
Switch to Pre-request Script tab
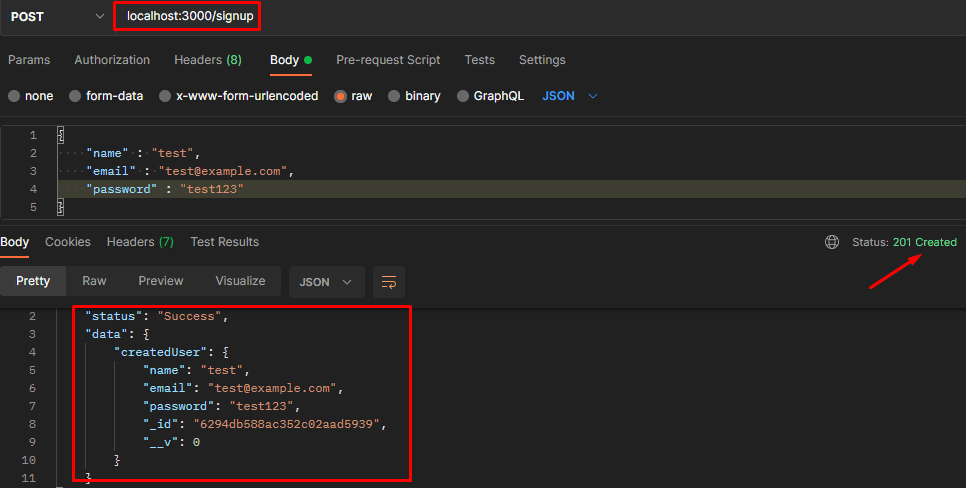(388, 60)
